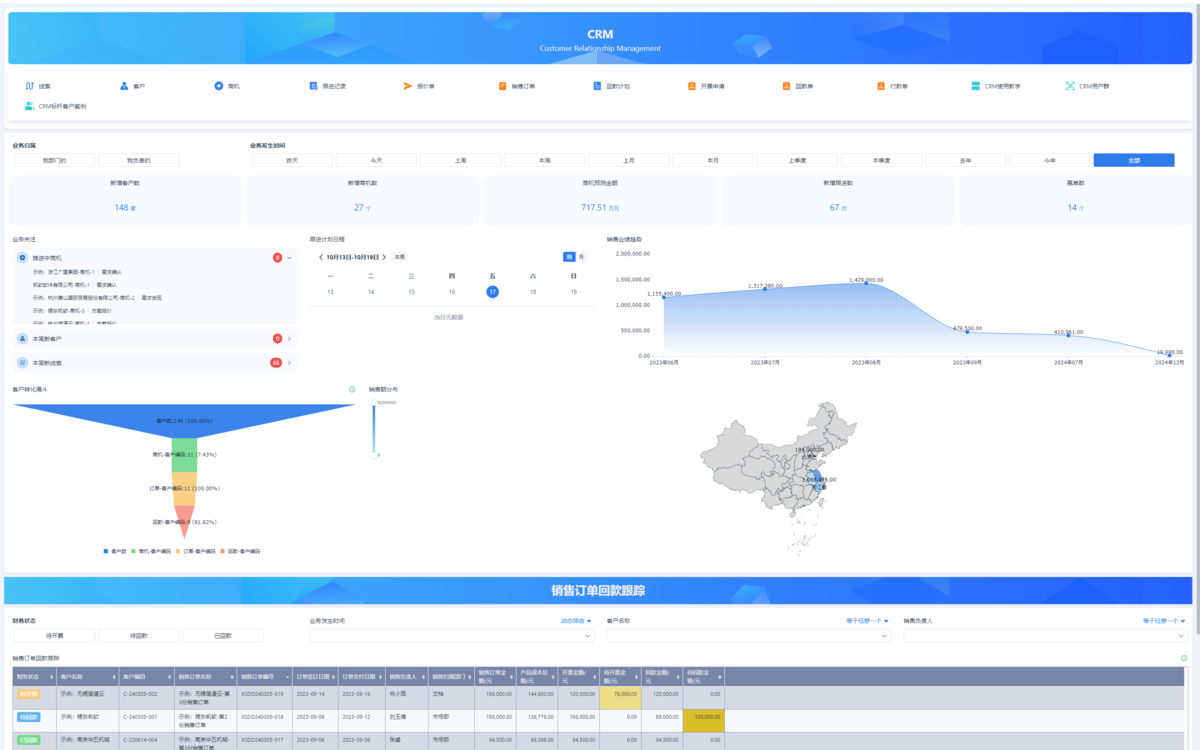The image size is (1200, 750).
Task: Click the 2023年08月 point on sales trend chart
Action: 865,283
